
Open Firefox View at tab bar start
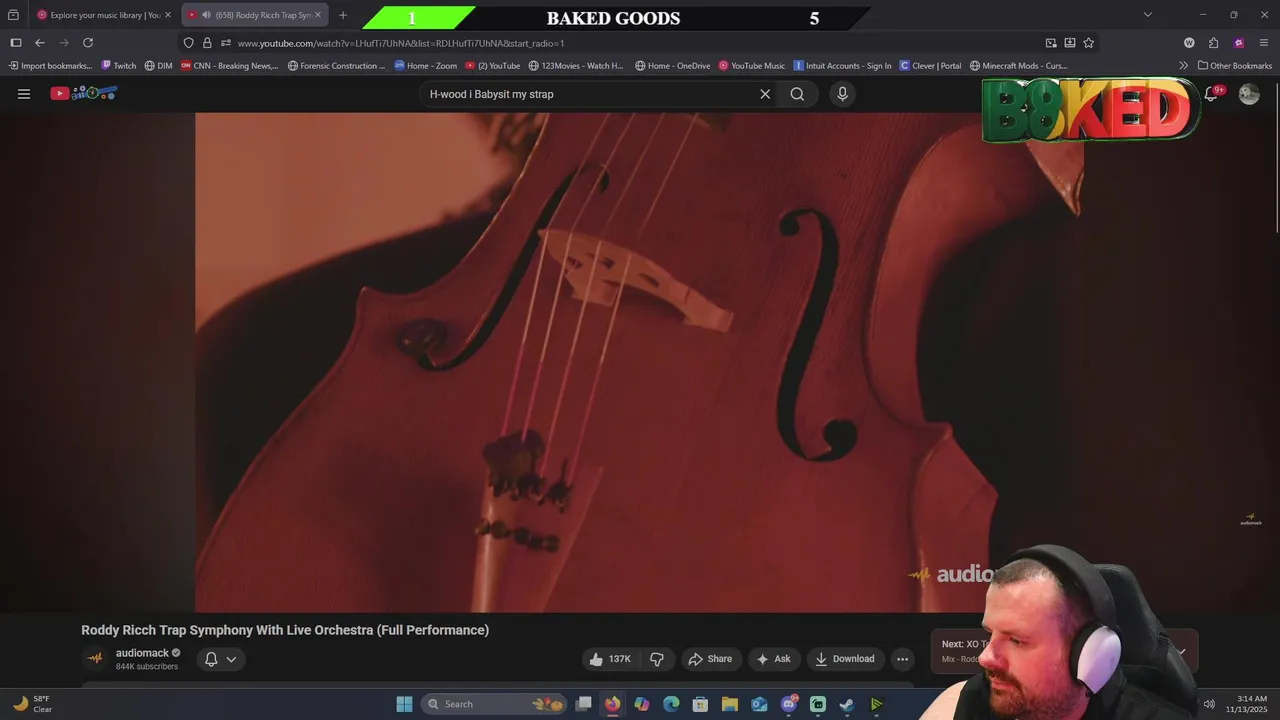[13, 15]
